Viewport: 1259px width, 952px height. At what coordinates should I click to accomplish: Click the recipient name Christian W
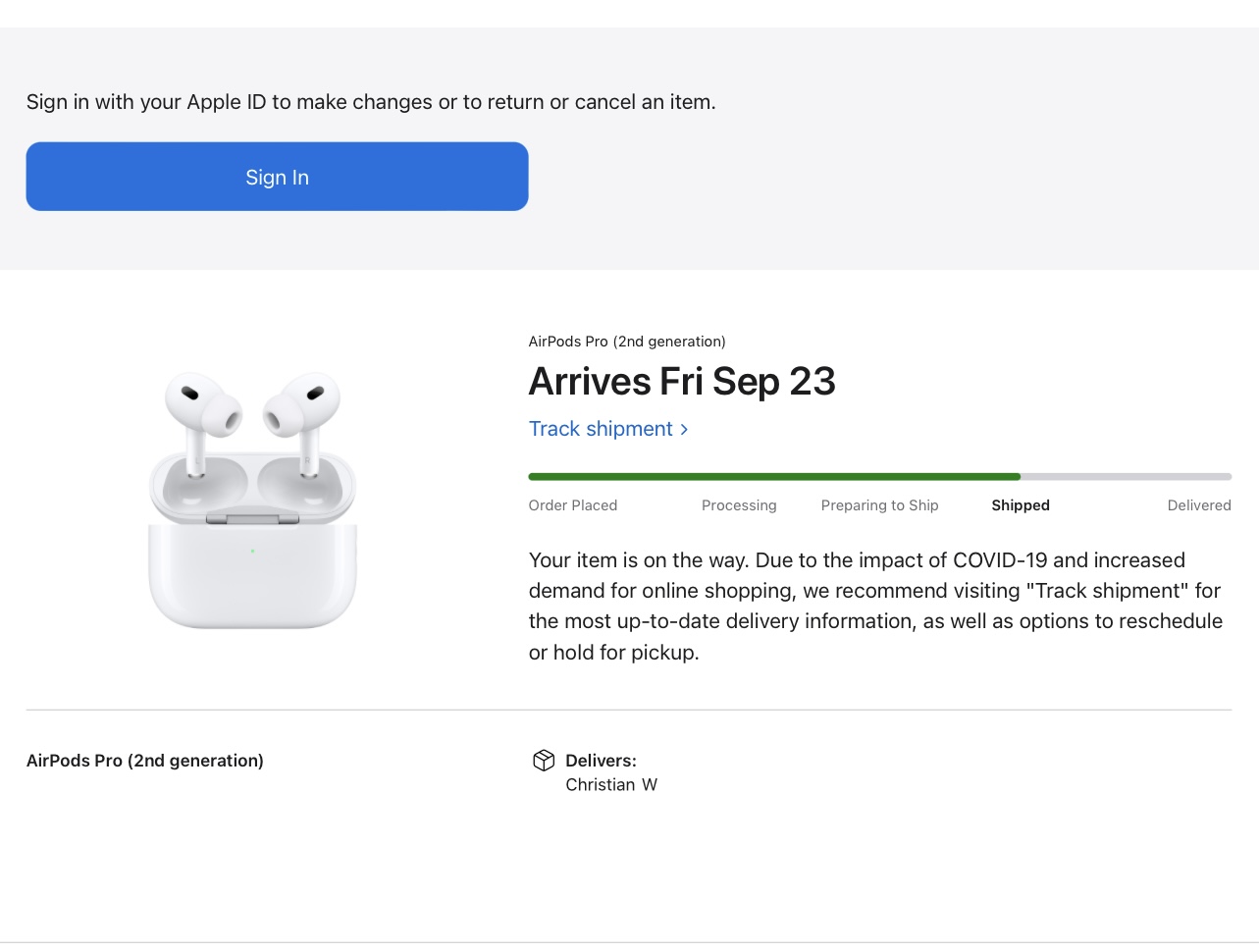click(611, 785)
